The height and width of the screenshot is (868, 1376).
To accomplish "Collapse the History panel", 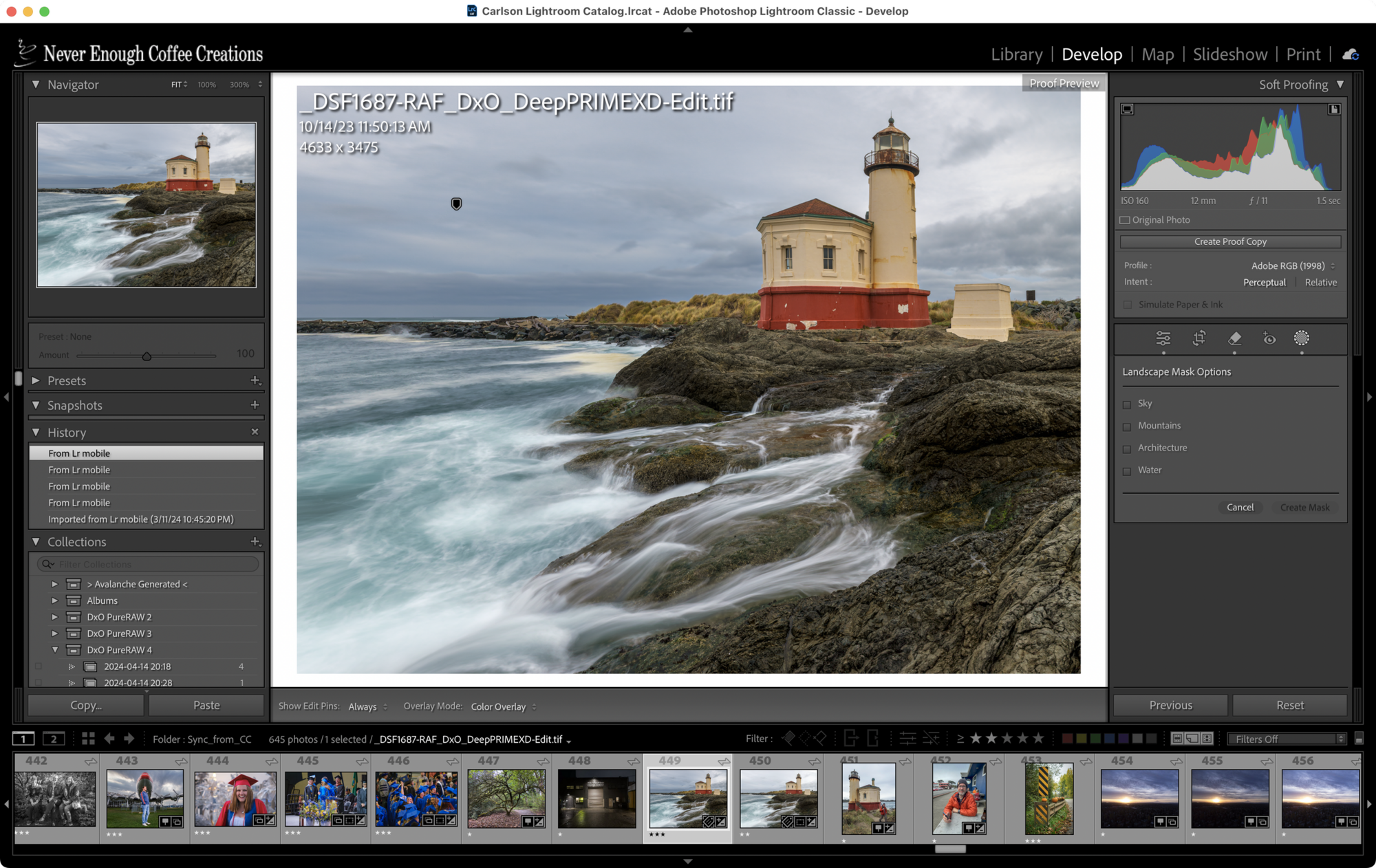I will 36,432.
